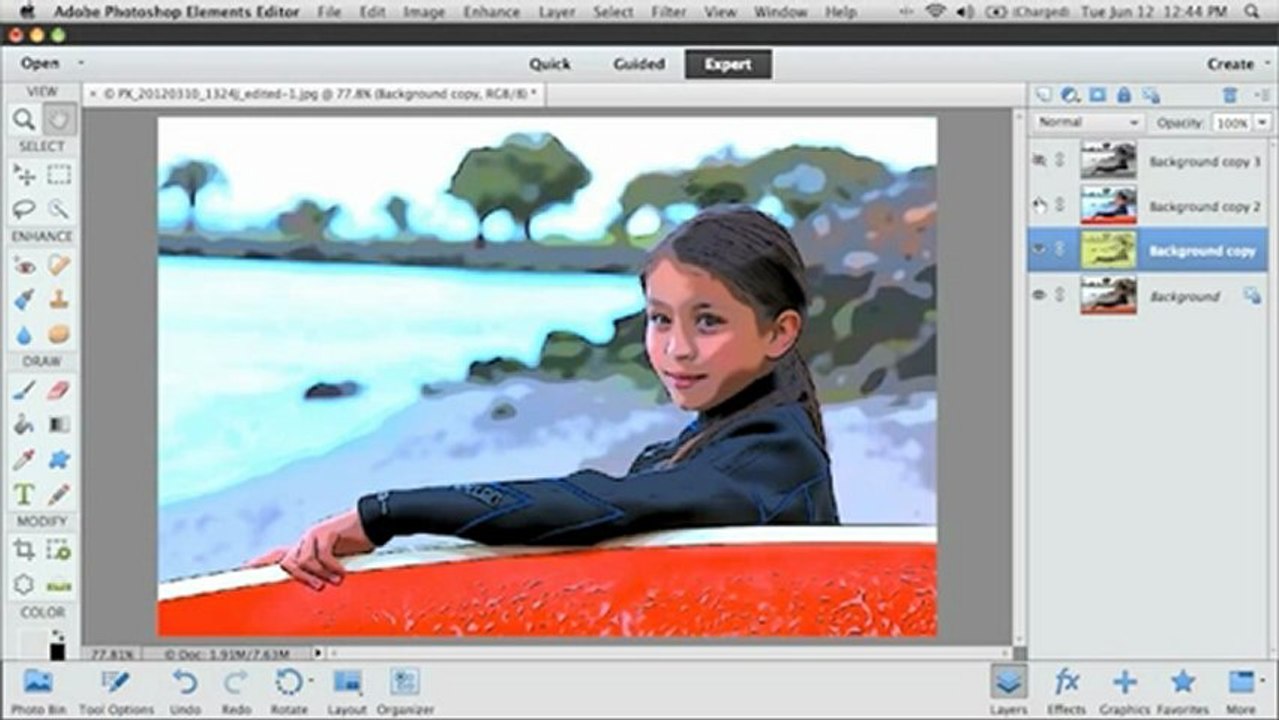
Task: Open the Photo Bin
Action: tap(38, 690)
